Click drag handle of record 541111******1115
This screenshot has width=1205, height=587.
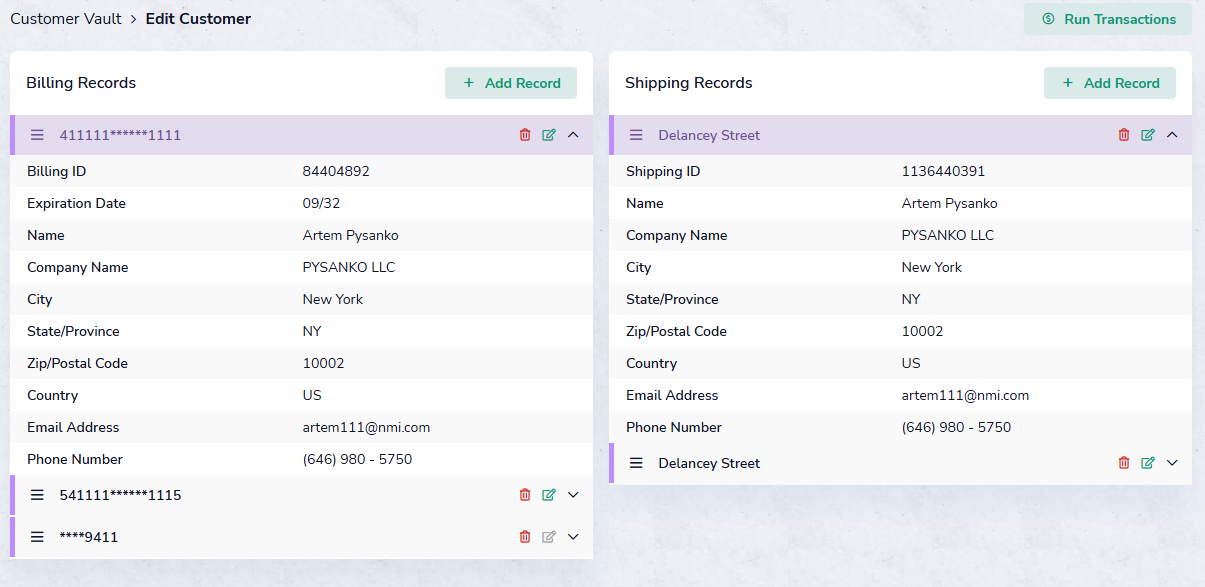pyautogui.click(x=37, y=495)
